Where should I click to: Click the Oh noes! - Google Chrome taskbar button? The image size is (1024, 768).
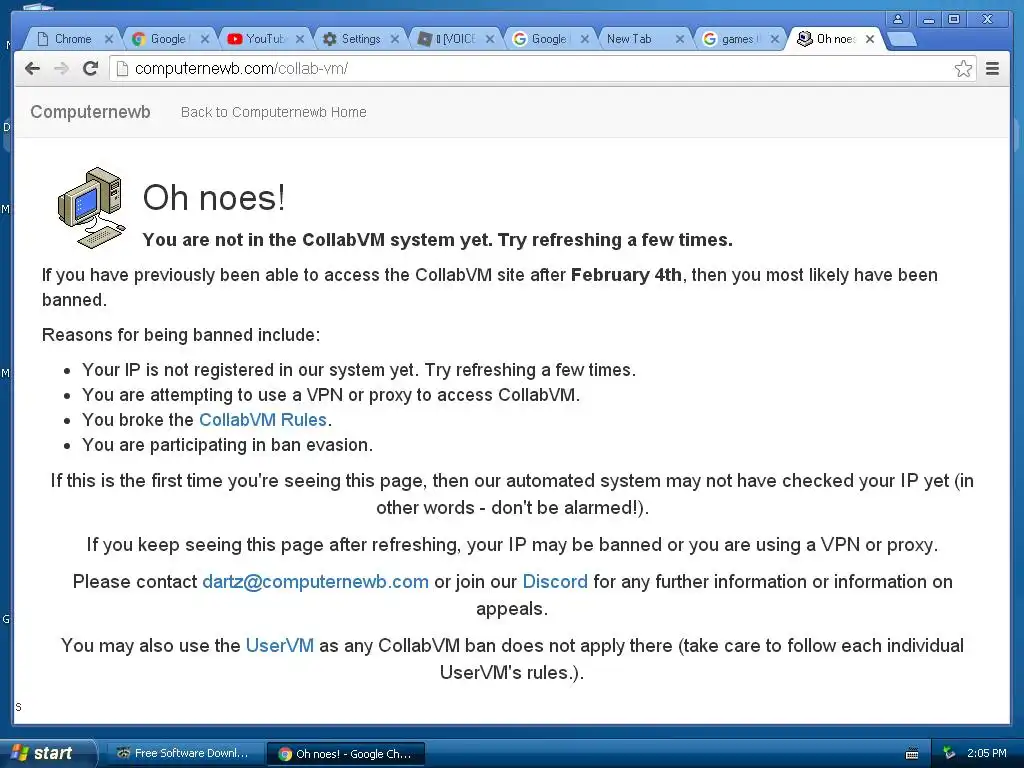tap(346, 754)
